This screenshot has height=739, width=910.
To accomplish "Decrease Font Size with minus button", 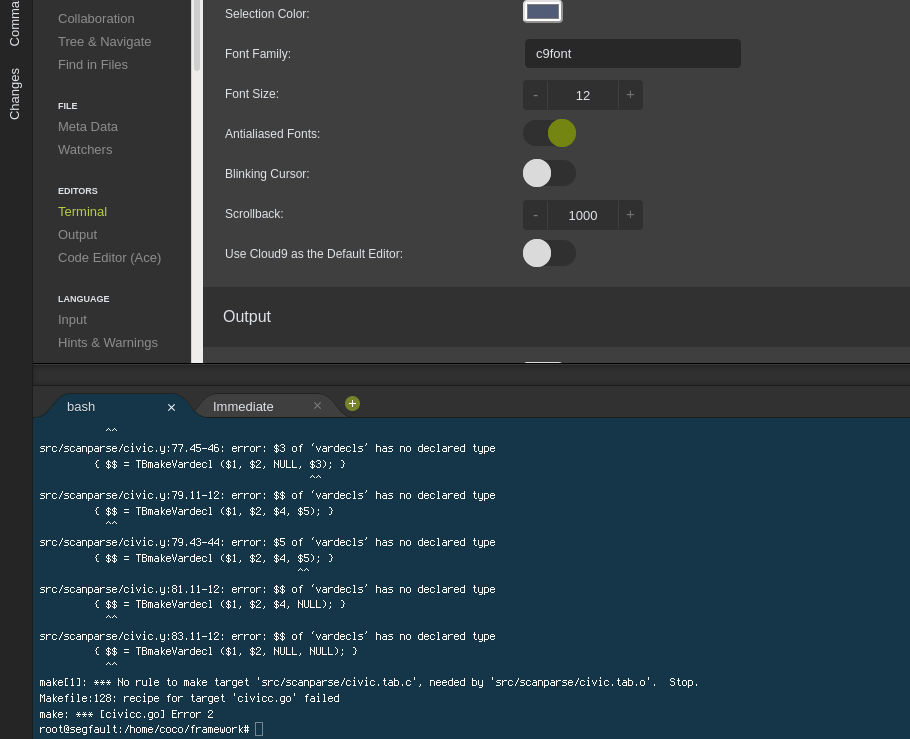I will pos(536,95).
